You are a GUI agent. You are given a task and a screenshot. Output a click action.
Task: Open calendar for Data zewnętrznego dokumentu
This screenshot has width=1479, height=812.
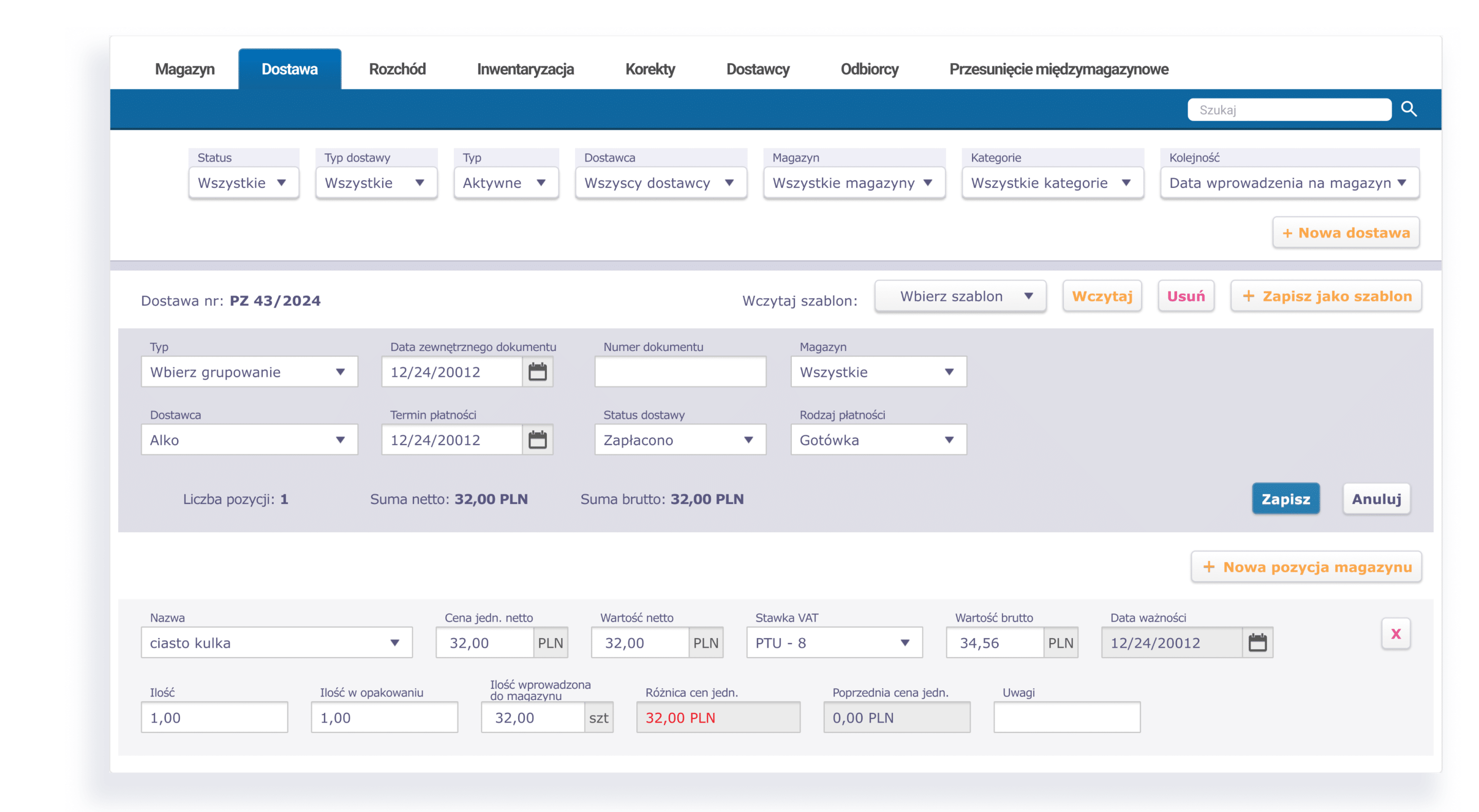tap(537, 372)
